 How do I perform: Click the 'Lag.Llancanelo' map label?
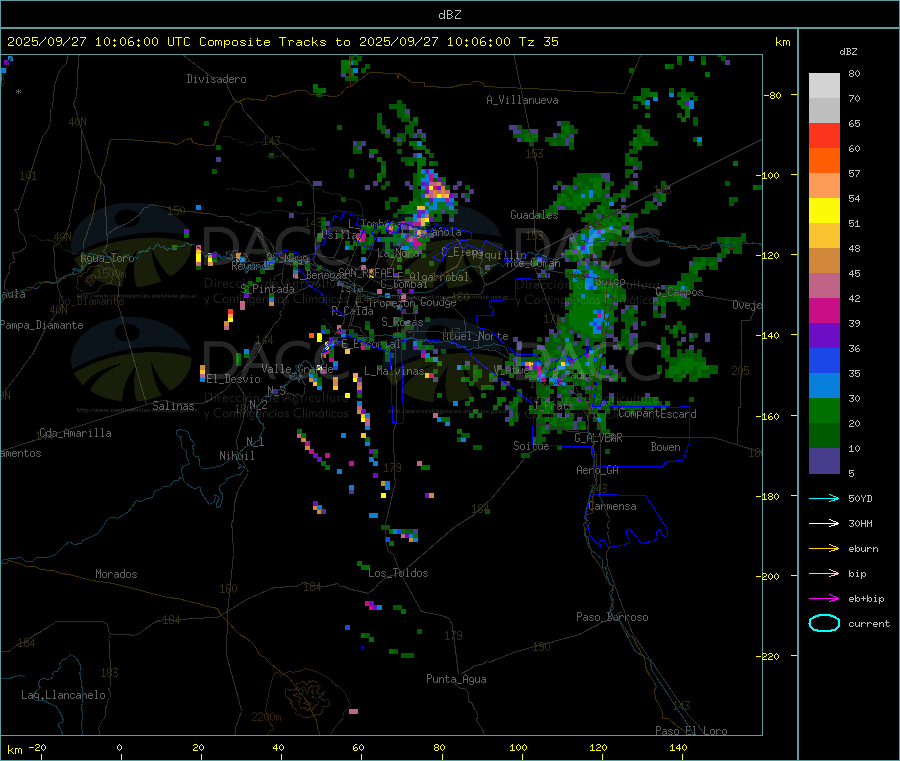64,695
